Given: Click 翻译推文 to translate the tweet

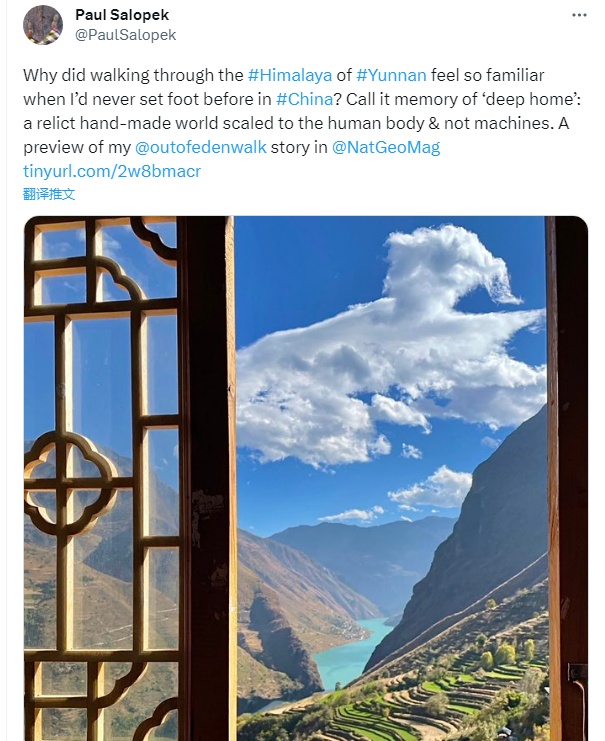Looking at the screenshot, I should [x=49, y=194].
